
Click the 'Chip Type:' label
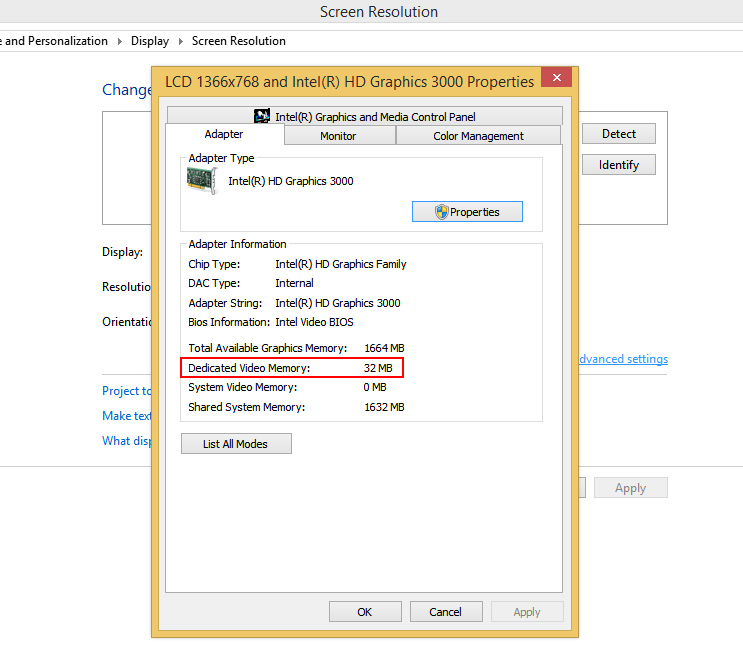[214, 264]
